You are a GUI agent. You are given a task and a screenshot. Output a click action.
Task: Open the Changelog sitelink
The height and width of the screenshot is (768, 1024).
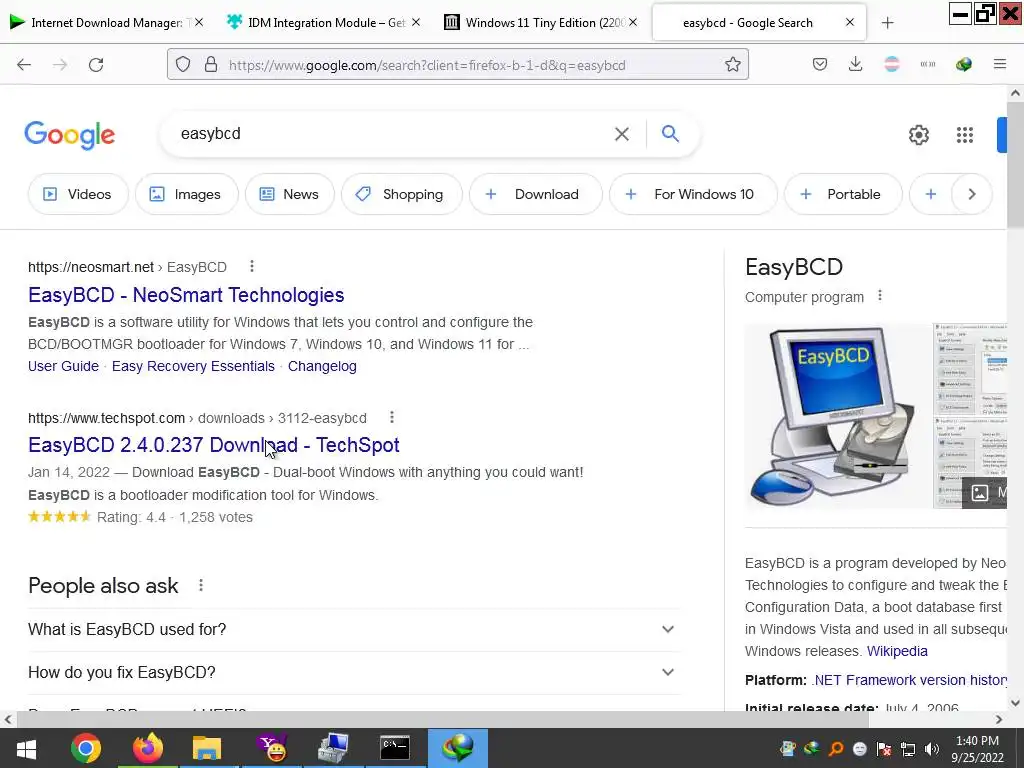coord(322,366)
